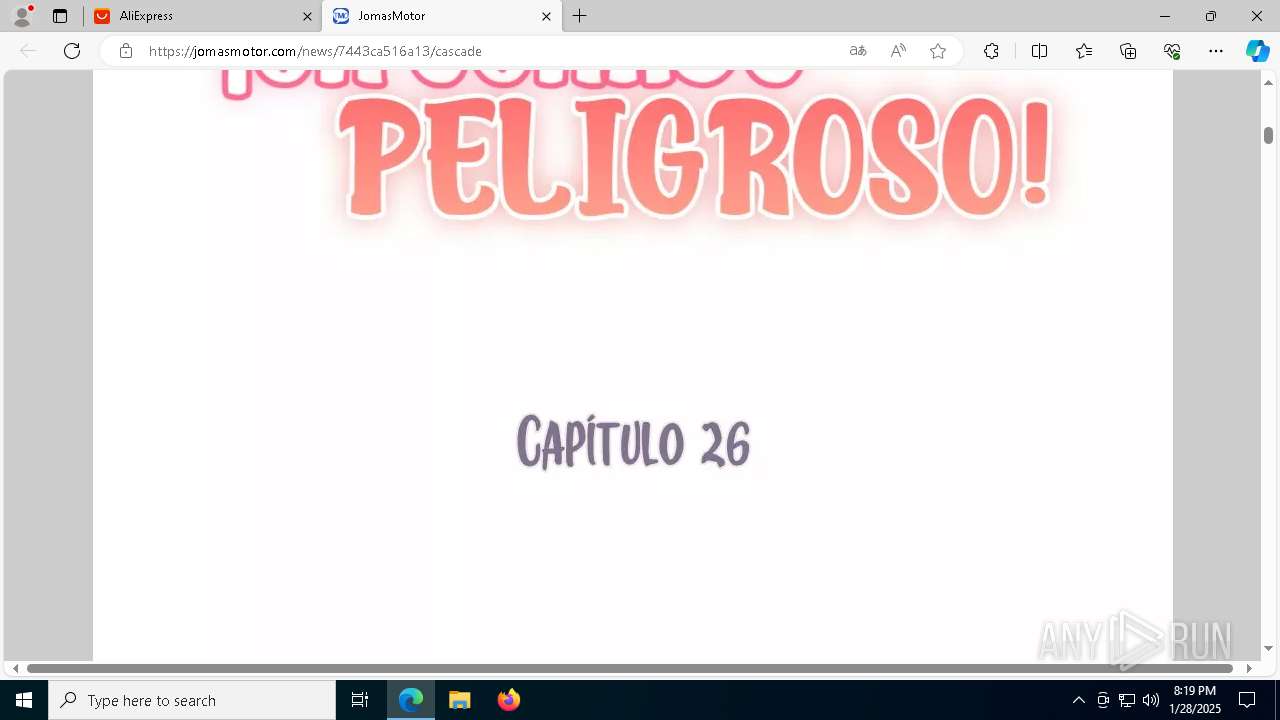Open a new tab with plus button
Image resolution: width=1280 pixels, height=720 pixels.
[x=580, y=16]
